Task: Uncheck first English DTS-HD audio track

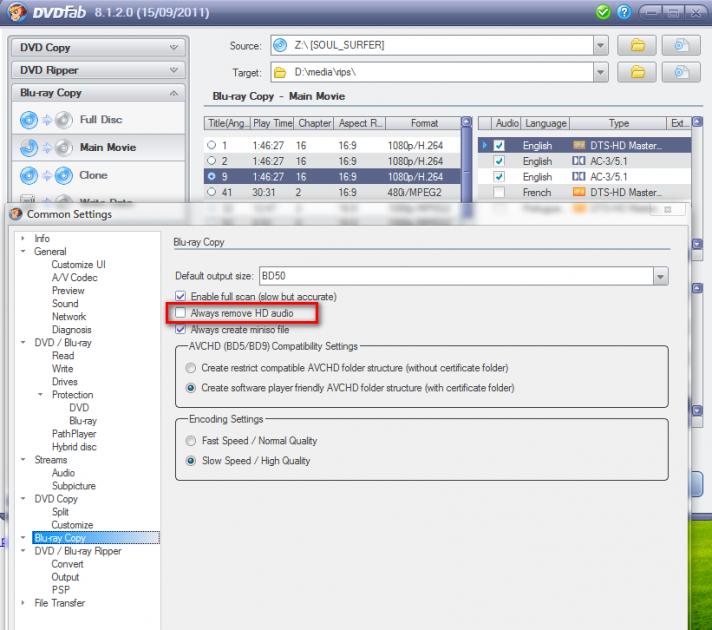Action: click(499, 145)
